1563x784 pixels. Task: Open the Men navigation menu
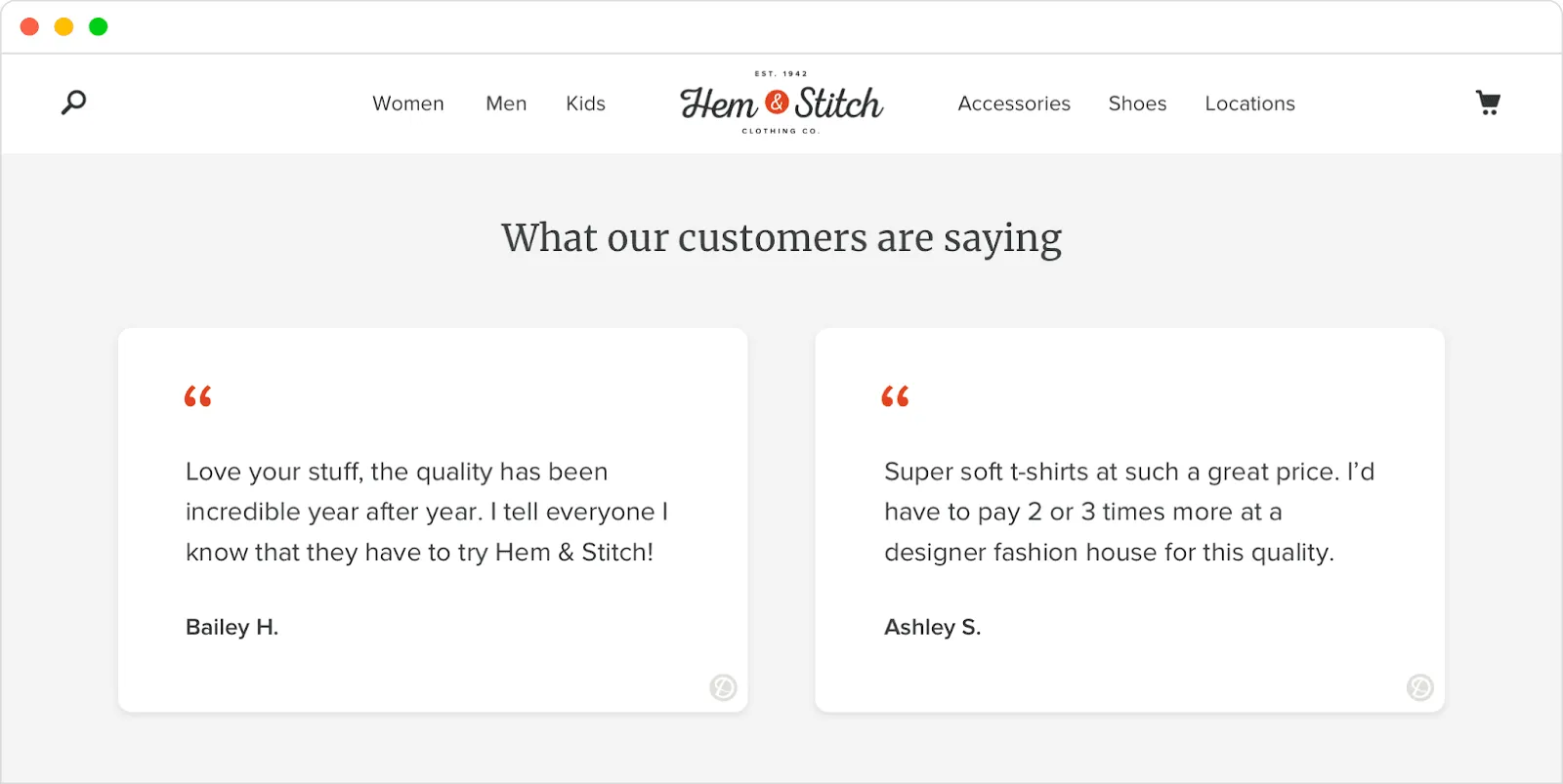click(x=506, y=103)
